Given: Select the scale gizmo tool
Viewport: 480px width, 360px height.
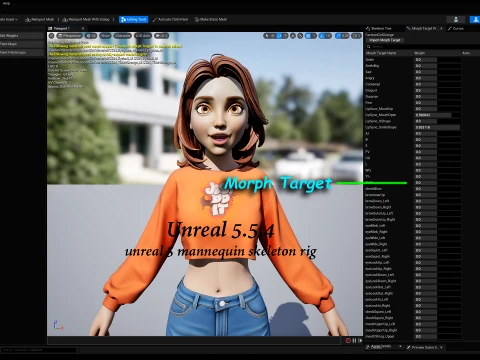Looking at the screenshot, I should click(285, 36).
